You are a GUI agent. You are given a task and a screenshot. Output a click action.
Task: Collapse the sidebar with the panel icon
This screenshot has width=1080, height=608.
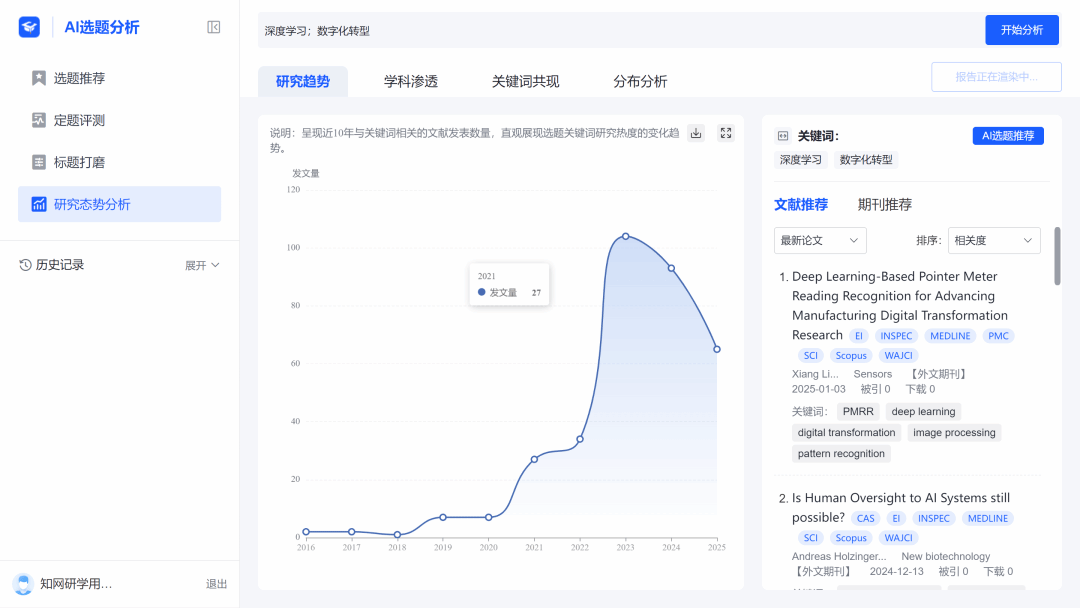pyautogui.click(x=213, y=27)
